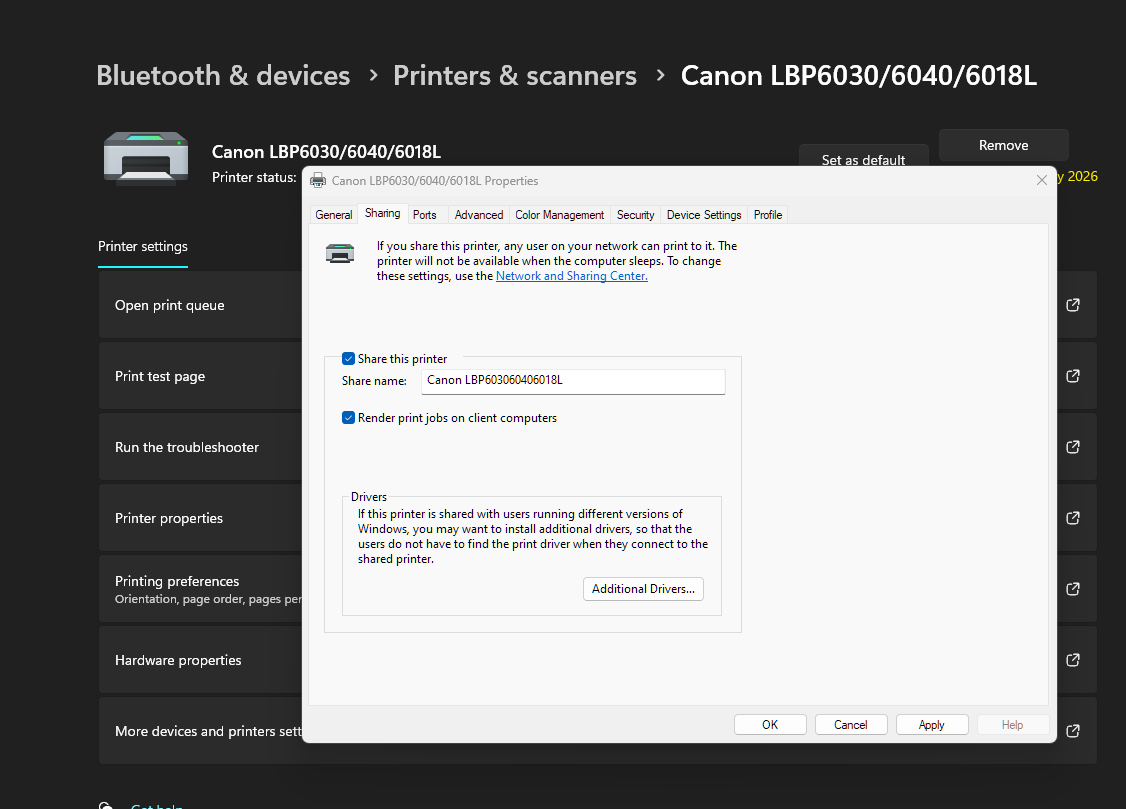Click external link icon for Run the troubleshooter
Image resolution: width=1126 pixels, height=809 pixels.
[x=1073, y=447]
